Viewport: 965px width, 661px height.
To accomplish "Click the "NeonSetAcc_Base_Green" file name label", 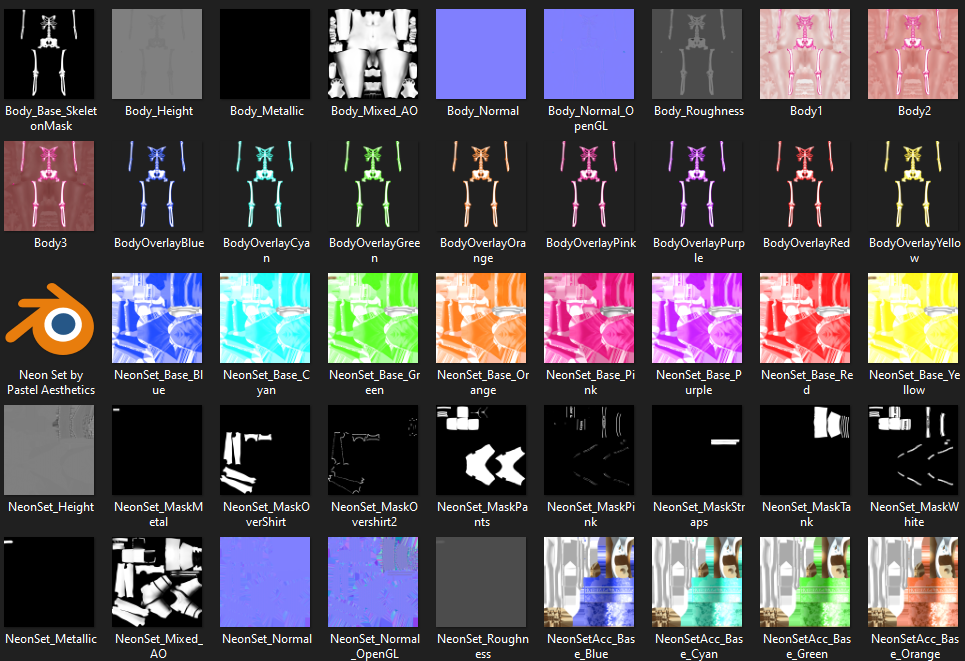I will pos(807,646).
